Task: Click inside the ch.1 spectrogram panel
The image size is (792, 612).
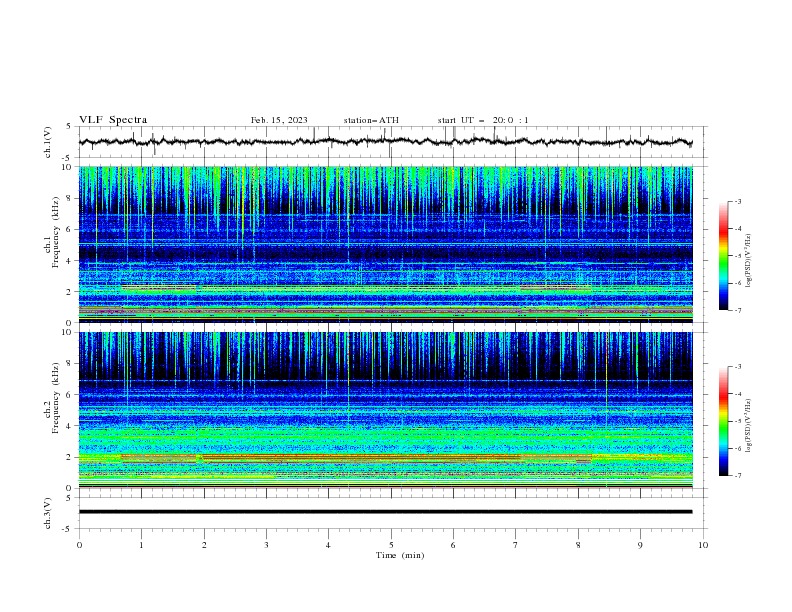Action: pos(385,244)
